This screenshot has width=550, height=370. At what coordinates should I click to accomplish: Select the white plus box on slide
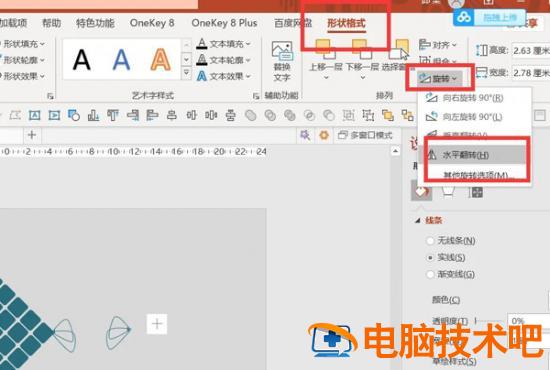pos(157,324)
